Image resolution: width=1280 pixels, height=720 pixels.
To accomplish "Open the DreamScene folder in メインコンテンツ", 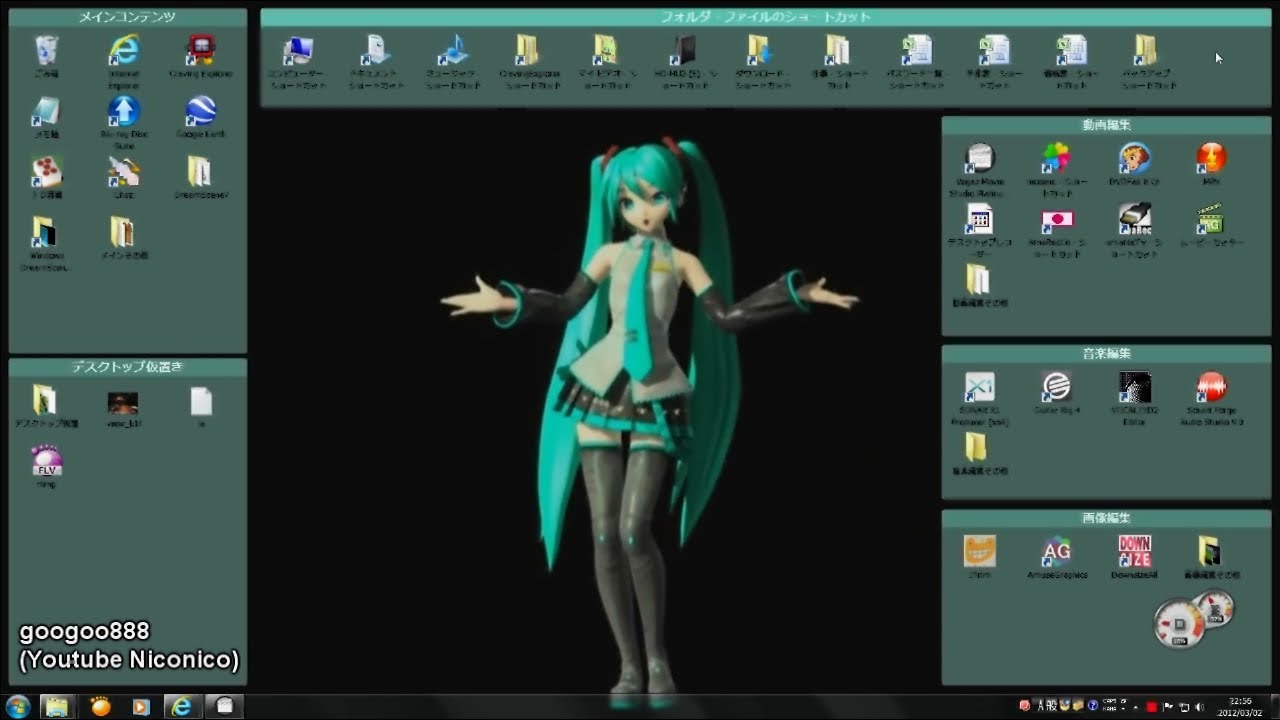I will point(200,172).
